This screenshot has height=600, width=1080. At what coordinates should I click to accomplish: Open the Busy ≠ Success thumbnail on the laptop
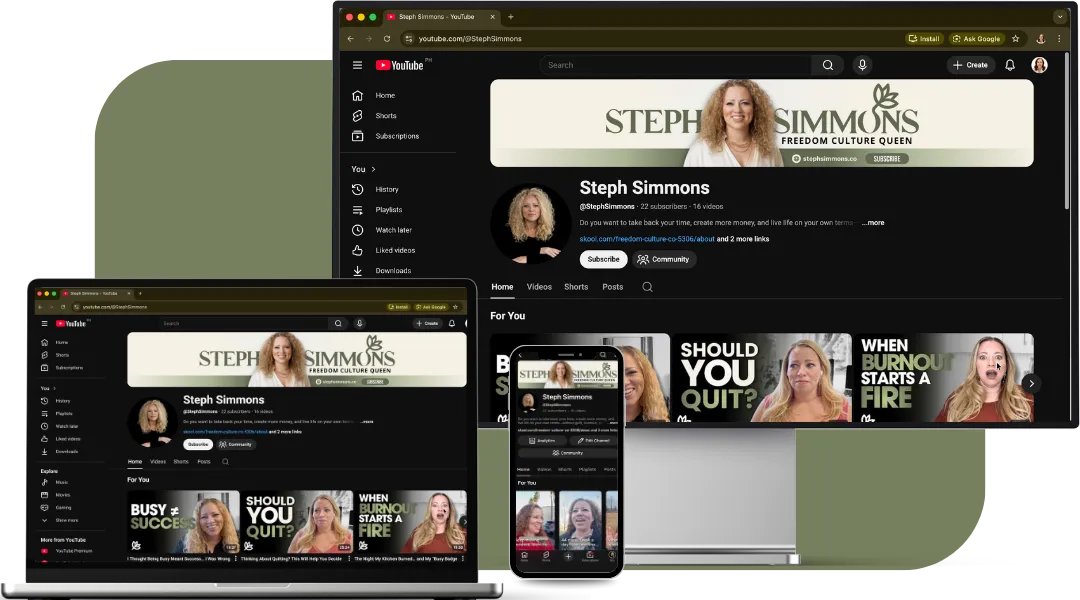tap(183, 521)
